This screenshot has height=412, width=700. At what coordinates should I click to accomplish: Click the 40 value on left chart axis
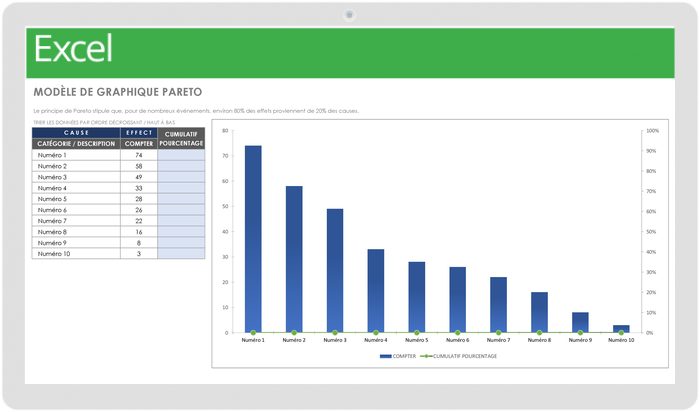pos(225,232)
